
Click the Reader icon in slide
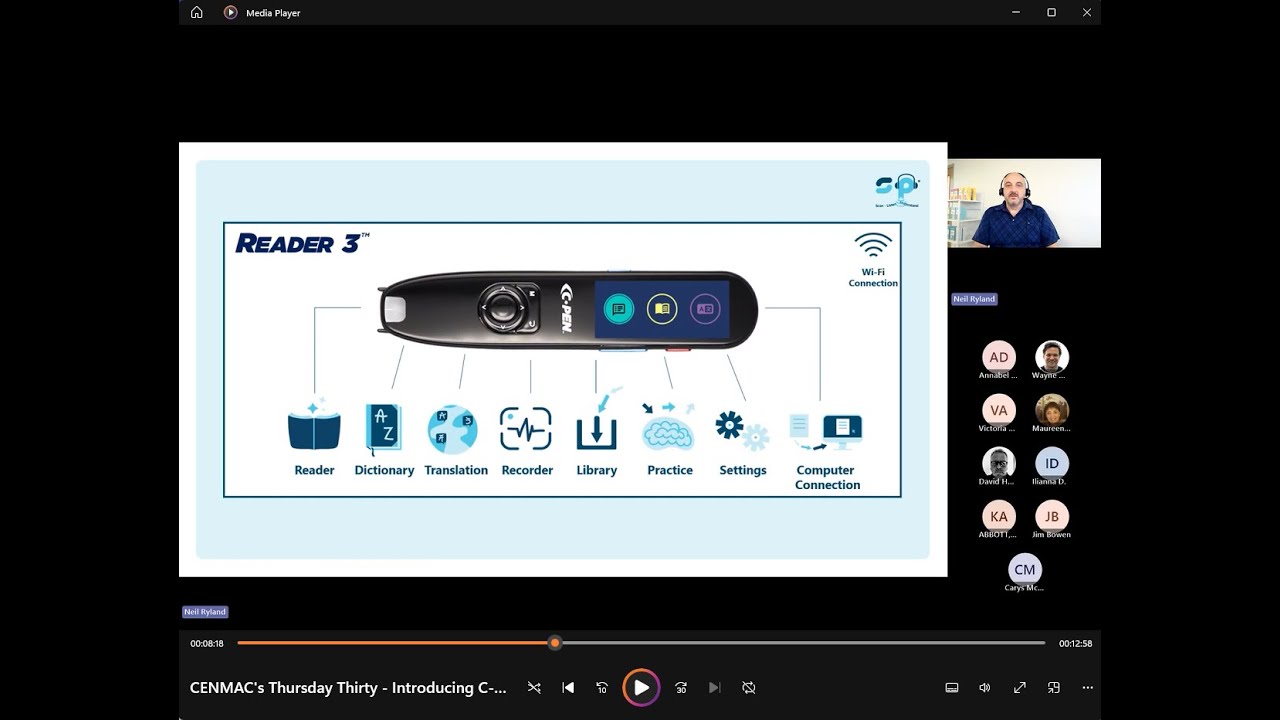(314, 427)
